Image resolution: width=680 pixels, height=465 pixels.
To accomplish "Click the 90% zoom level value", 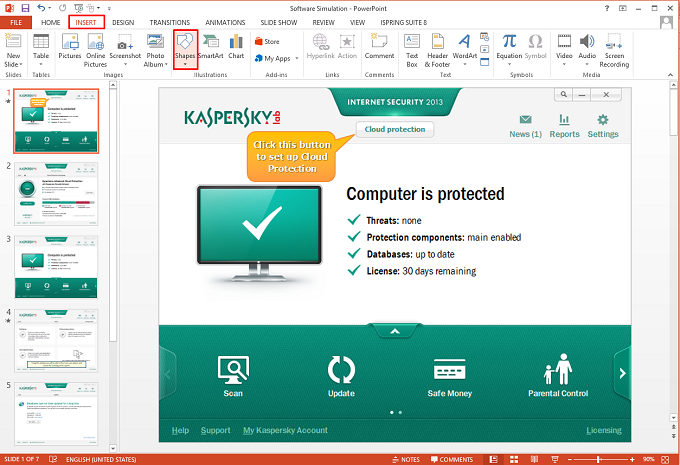I will [648, 459].
